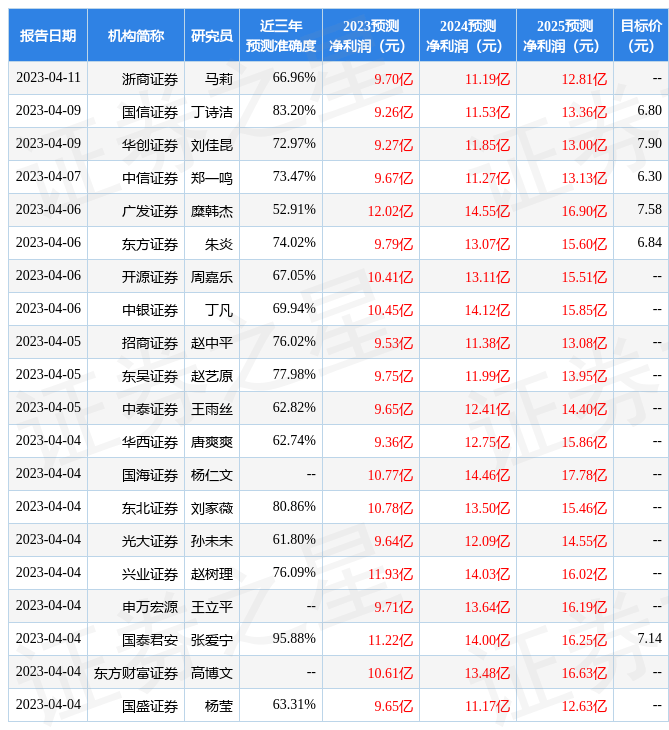The height and width of the screenshot is (730, 669).
Task: Click the 52.91% accuracy value
Action: tap(294, 210)
